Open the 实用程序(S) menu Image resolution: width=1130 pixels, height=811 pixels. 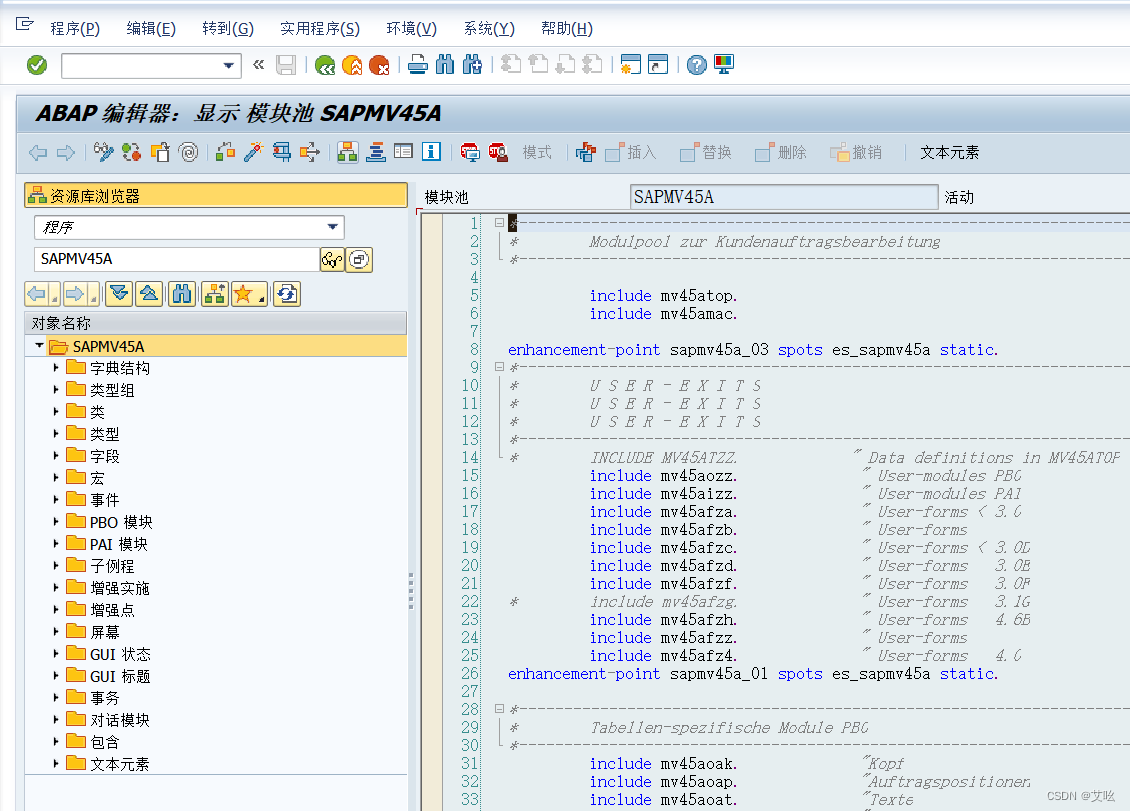coord(319,29)
